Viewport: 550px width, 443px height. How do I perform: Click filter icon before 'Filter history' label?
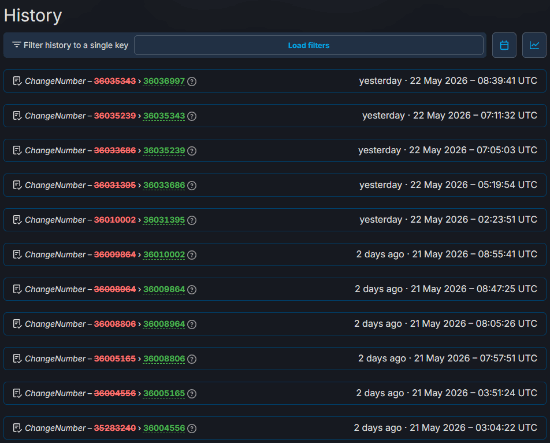tap(16, 45)
